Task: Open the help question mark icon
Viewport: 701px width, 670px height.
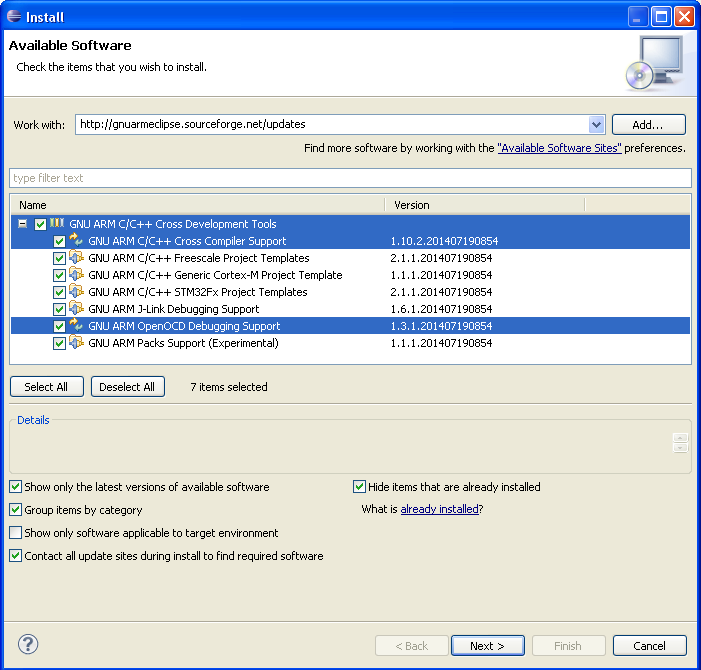Action: click(28, 644)
